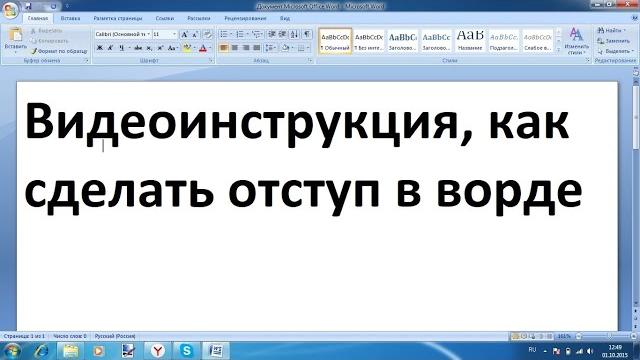640x360 pixels.
Task: Click the Word document icon in taskbar
Action: coord(216,351)
